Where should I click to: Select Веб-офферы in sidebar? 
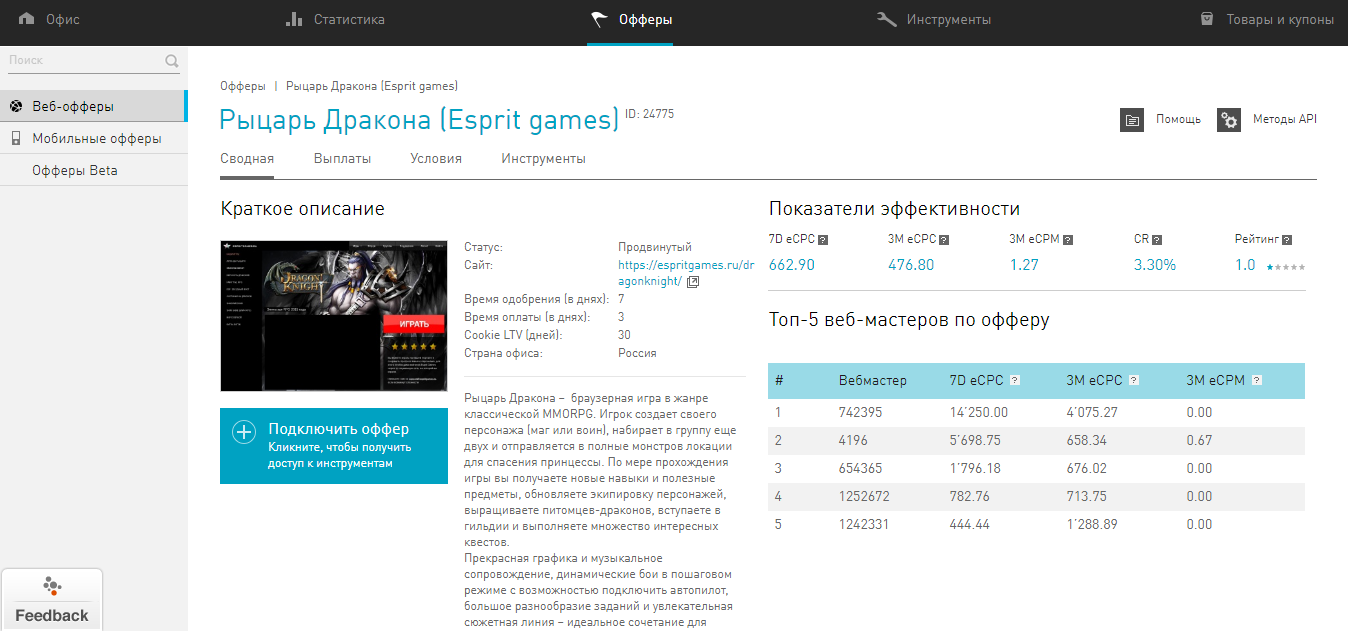tap(93, 106)
